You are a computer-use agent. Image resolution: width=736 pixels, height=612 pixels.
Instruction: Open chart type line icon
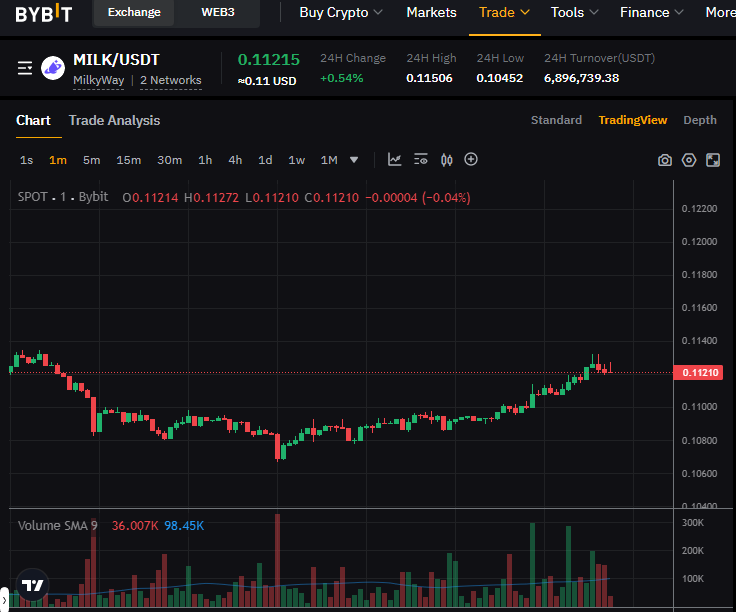point(394,160)
